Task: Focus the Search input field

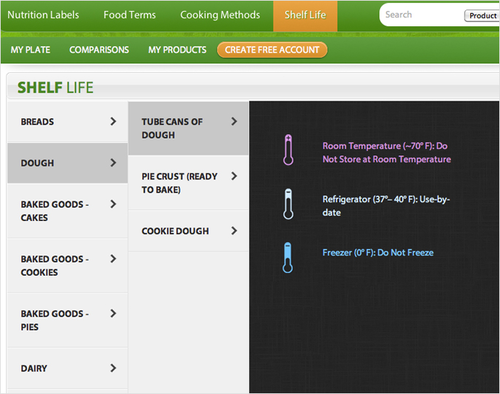Action: [x=422, y=15]
